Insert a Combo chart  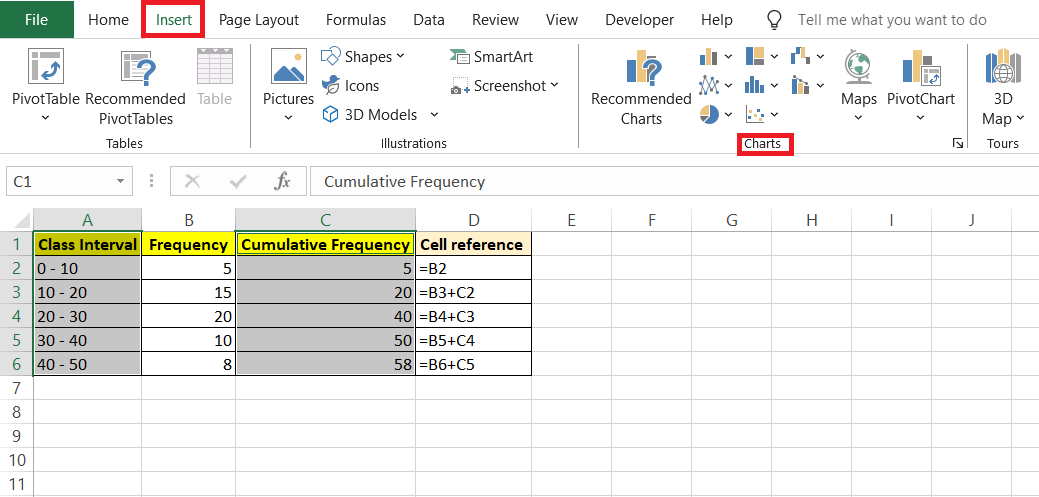click(x=800, y=85)
